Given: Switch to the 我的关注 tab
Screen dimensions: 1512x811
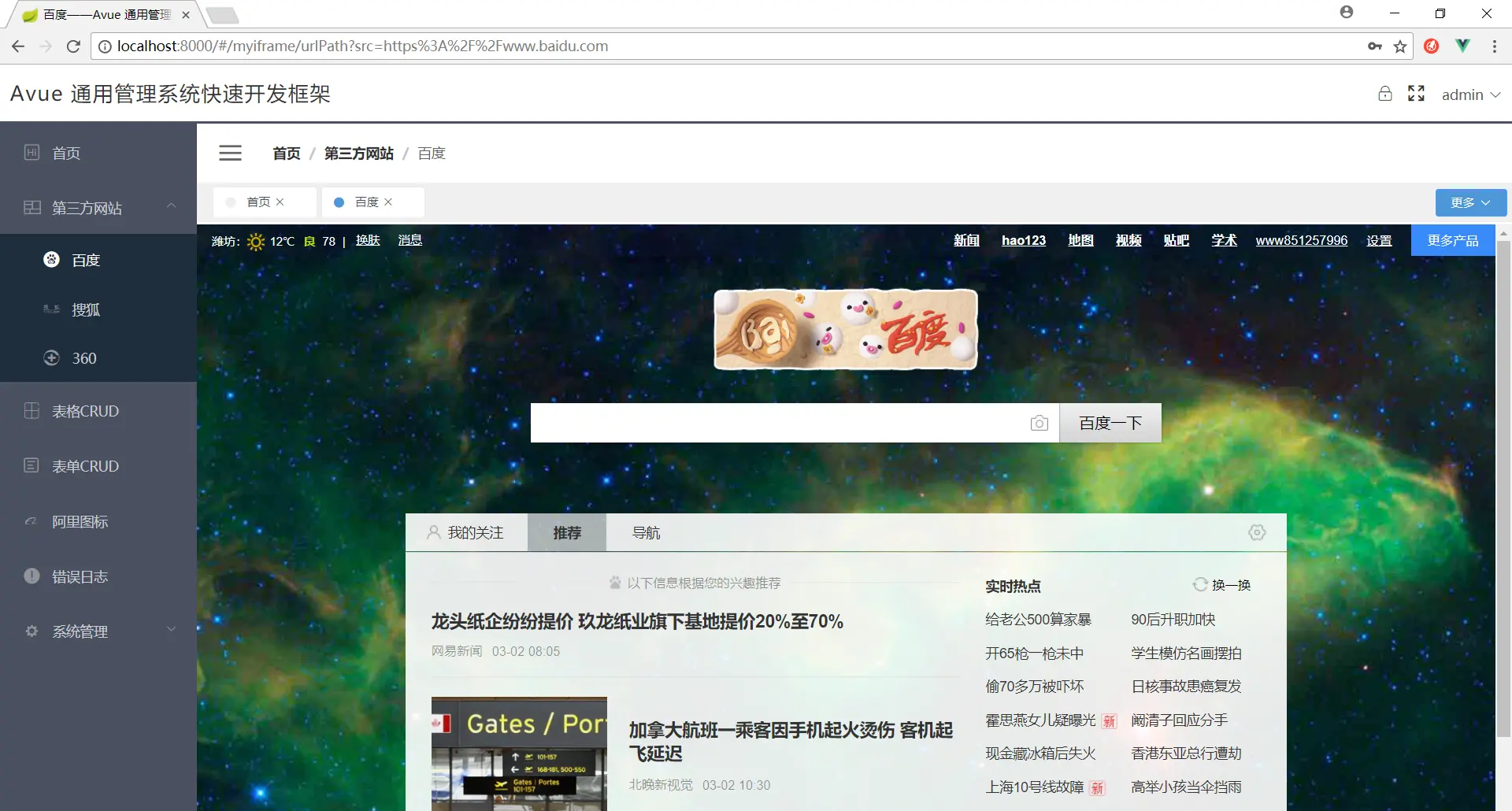Looking at the screenshot, I should (x=466, y=533).
